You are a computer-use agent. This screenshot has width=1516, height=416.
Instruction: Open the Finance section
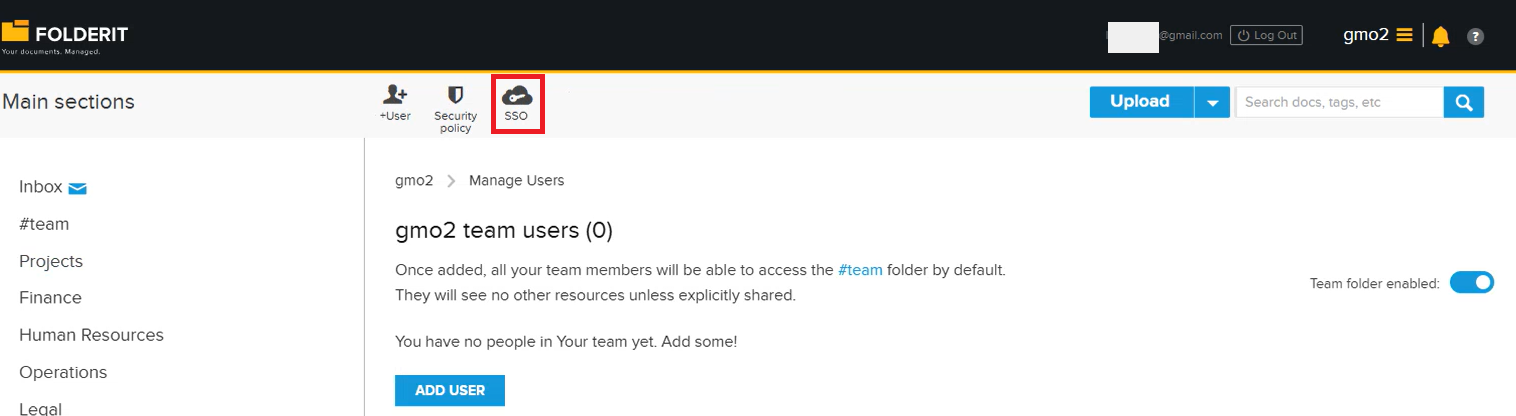(50, 298)
